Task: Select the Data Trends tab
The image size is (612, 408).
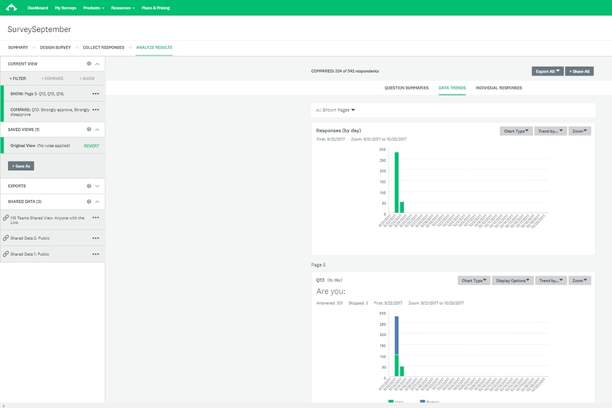Action: [x=452, y=88]
